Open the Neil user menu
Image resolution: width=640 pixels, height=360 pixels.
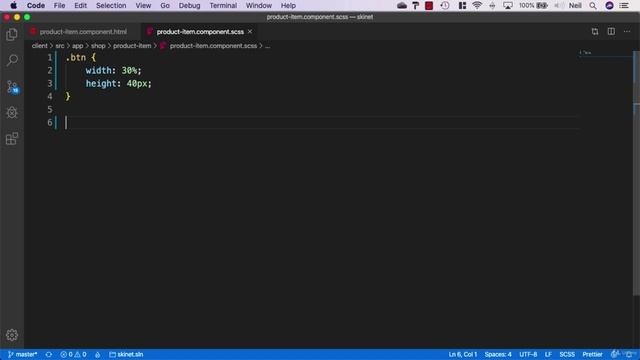[x=575, y=5]
